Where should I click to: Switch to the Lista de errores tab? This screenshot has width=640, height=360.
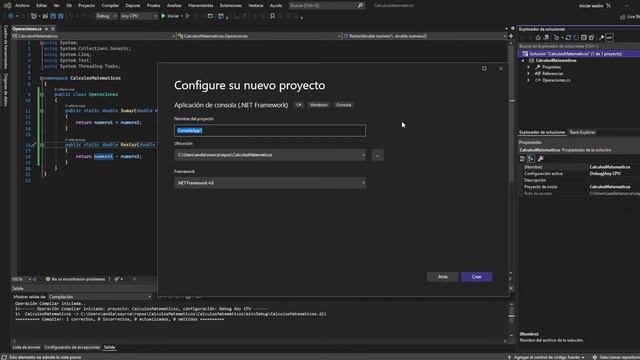point(26,347)
